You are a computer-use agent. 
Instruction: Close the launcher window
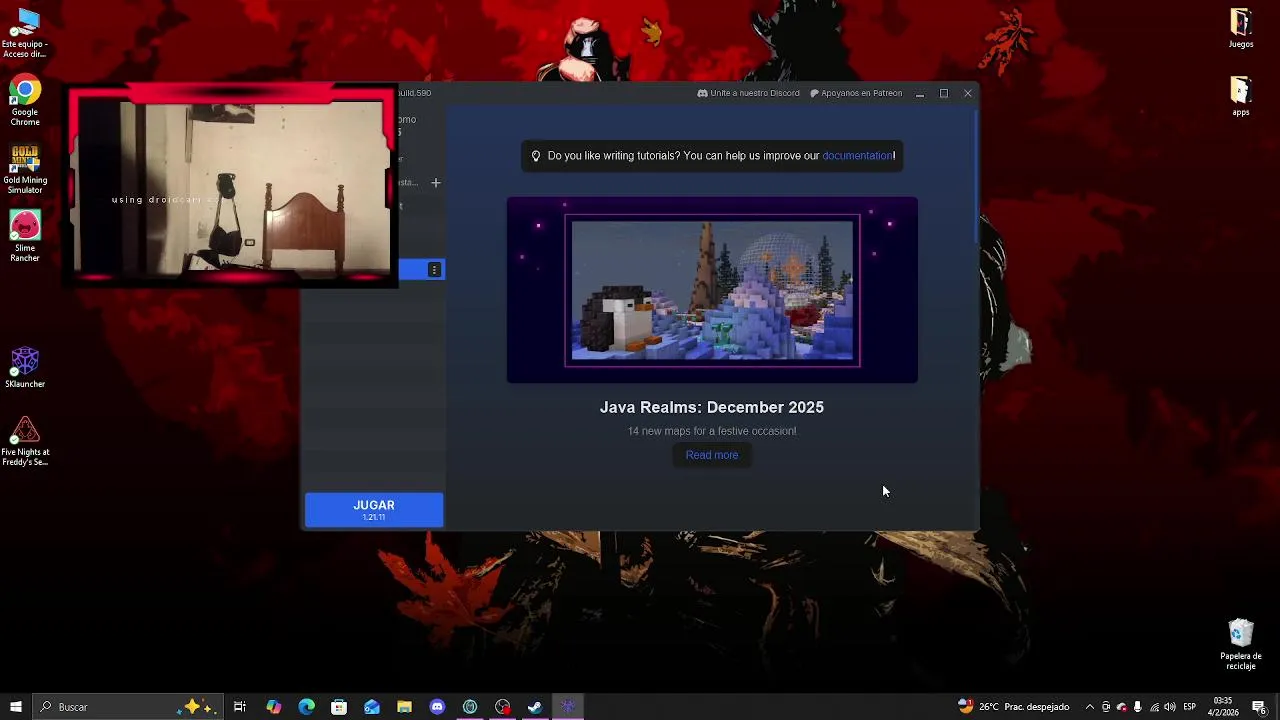968,93
